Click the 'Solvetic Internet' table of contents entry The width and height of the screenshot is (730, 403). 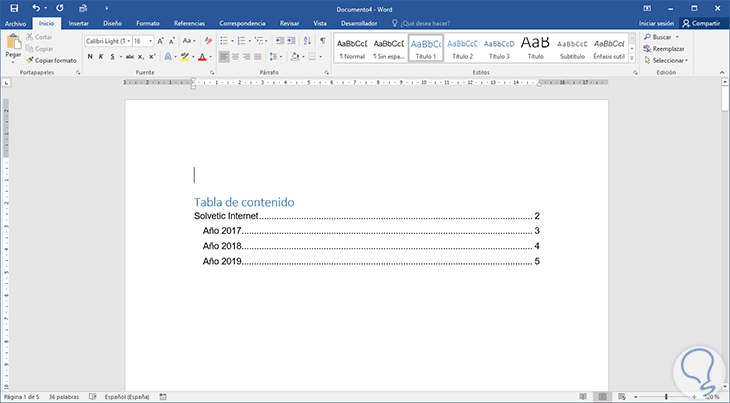366,216
